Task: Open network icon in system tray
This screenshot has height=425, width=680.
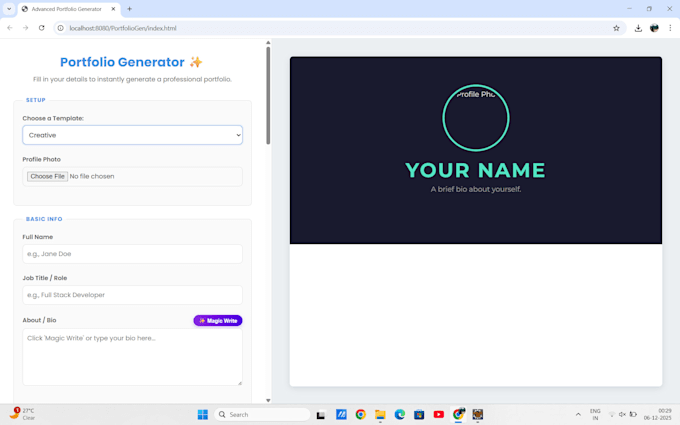Action: click(x=611, y=415)
